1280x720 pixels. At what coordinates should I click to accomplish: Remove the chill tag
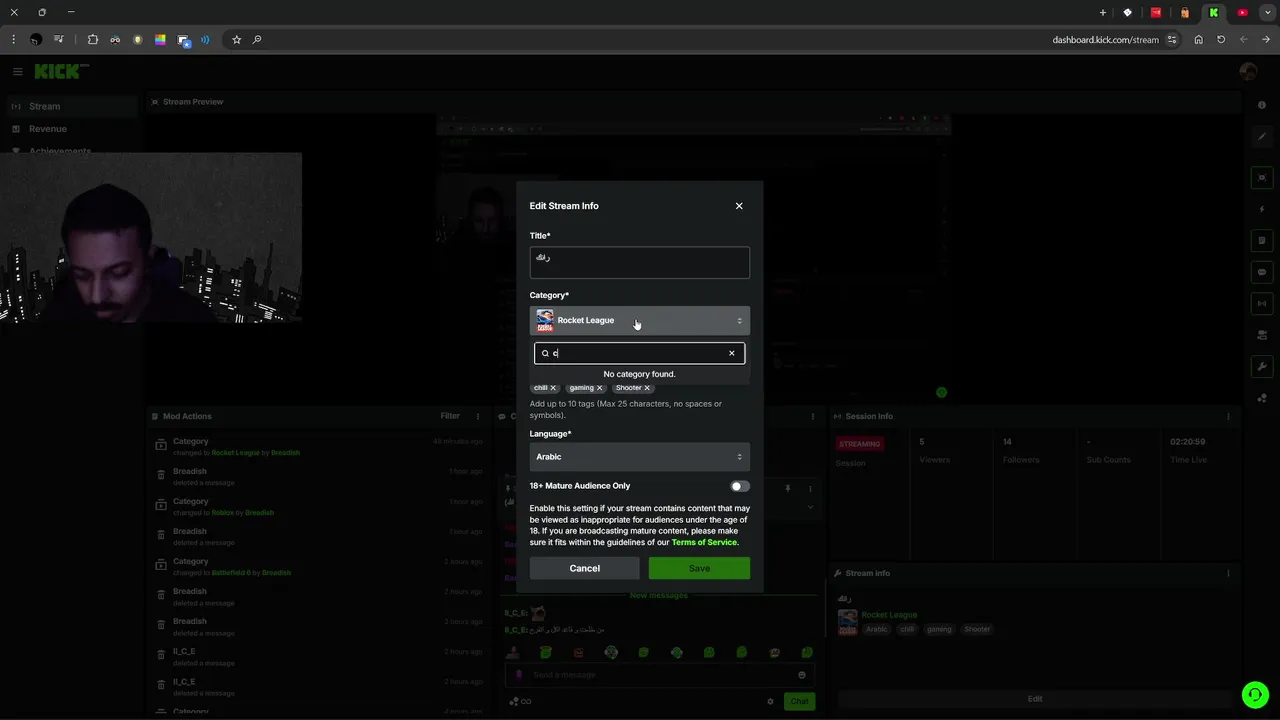coord(553,388)
